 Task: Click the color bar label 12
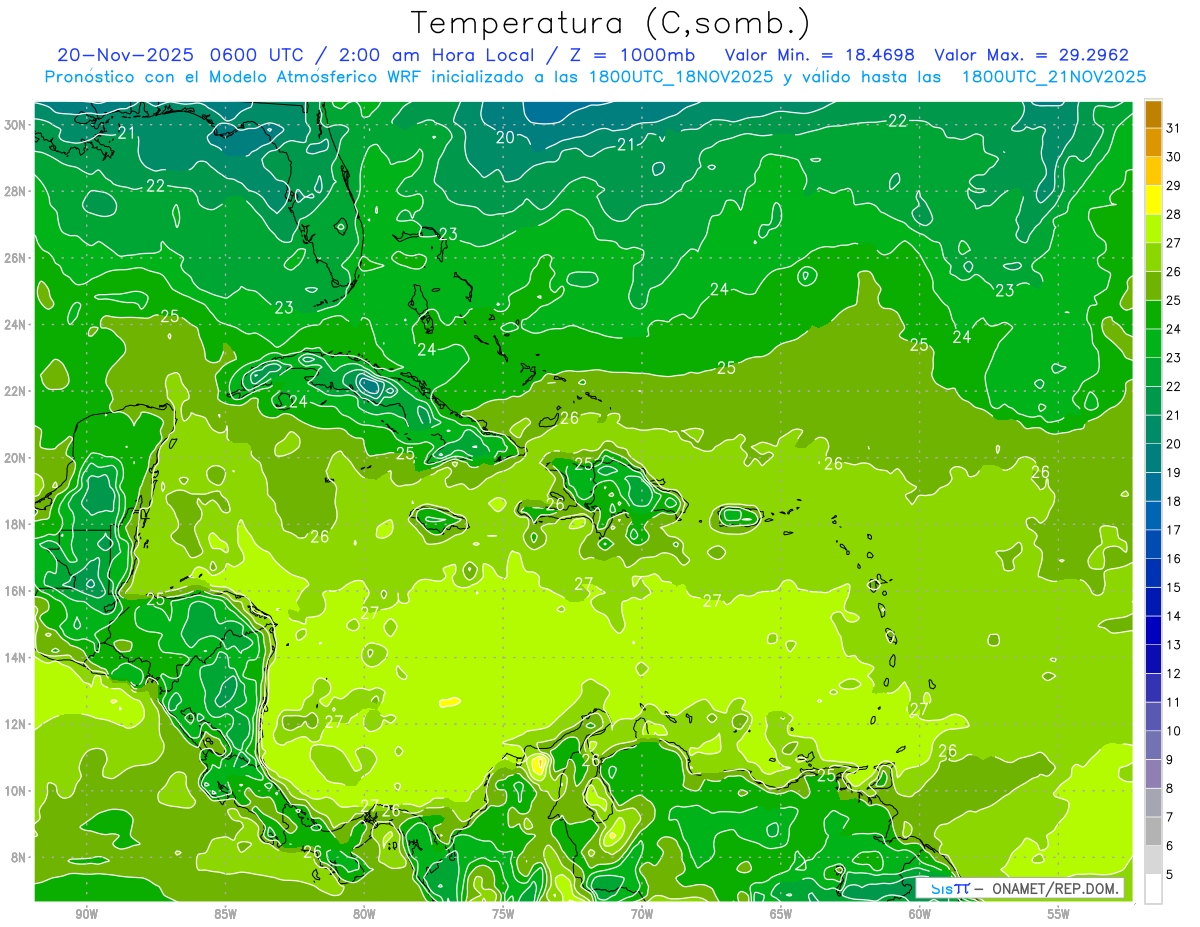(1174, 674)
